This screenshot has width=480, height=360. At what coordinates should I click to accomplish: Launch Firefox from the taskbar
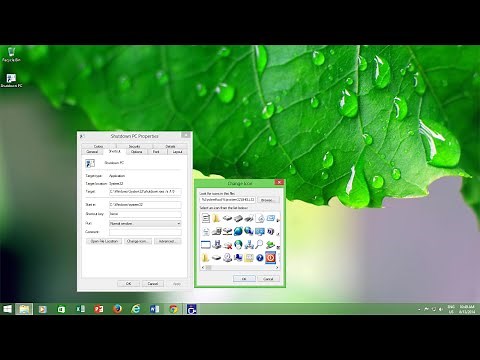[x=117, y=309]
